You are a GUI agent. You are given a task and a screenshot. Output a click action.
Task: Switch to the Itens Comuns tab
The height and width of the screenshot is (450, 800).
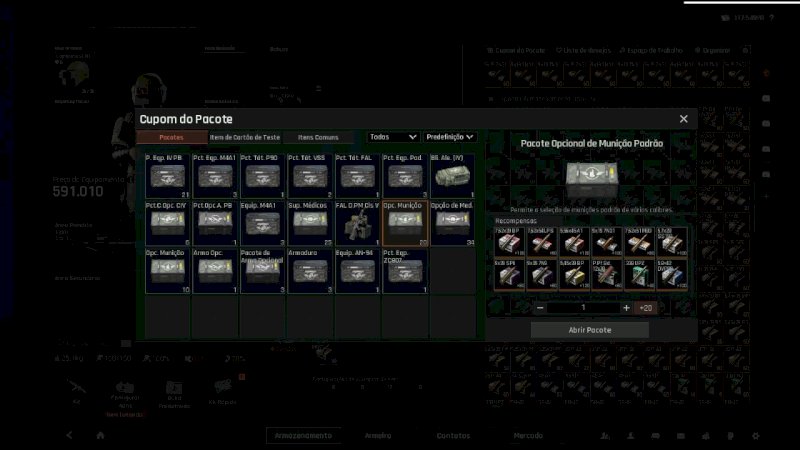[x=318, y=137]
